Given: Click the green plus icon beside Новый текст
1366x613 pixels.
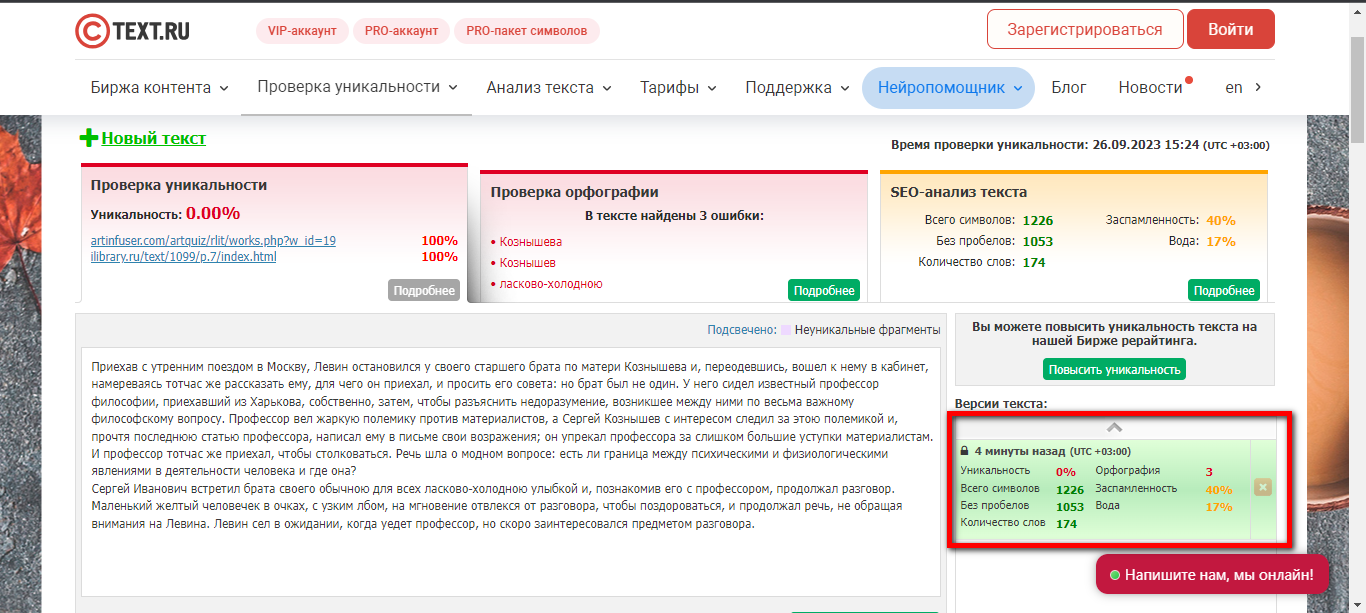Looking at the screenshot, I should pos(89,138).
